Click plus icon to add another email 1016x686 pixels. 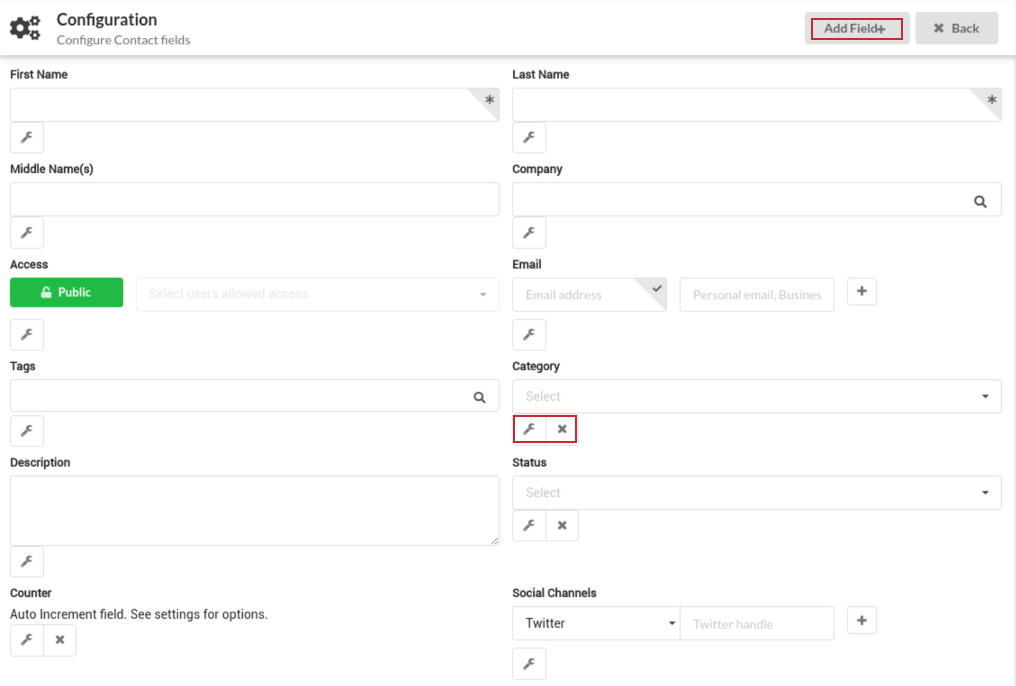coord(862,291)
